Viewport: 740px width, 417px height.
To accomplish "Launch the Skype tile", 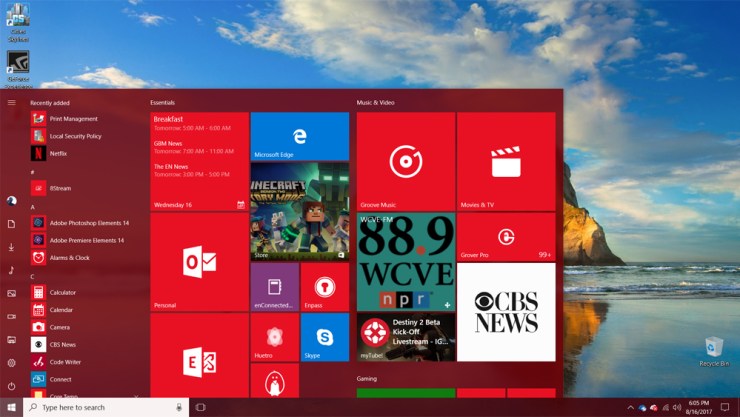I will click(325, 337).
